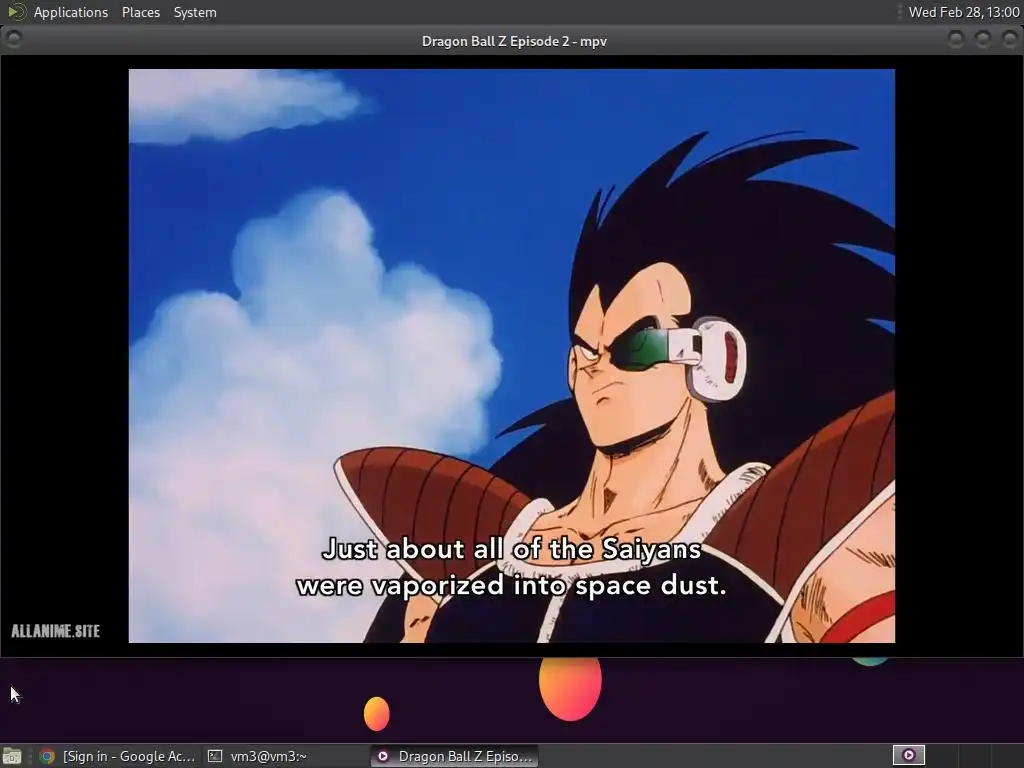Click the mpv video frame to focus playback

pyautogui.click(x=511, y=356)
